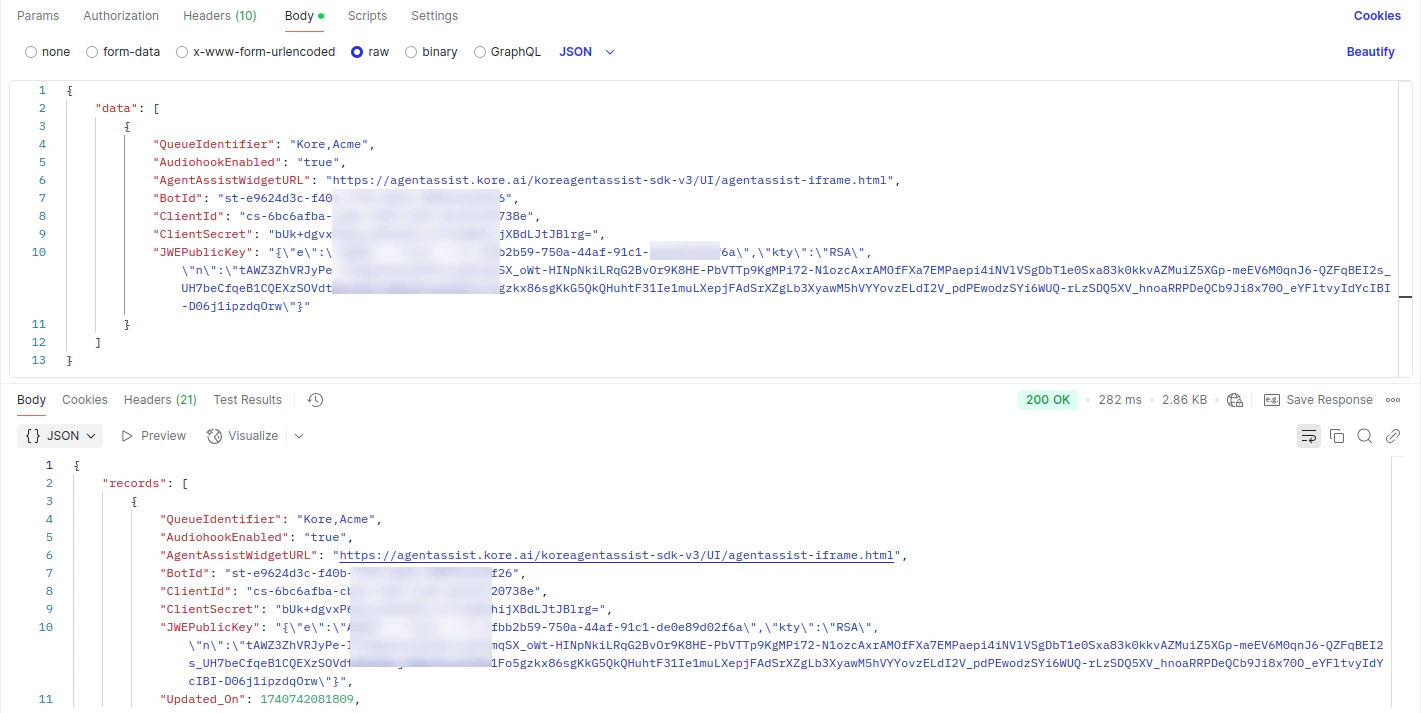Select the binary body option
1421x713 pixels.
click(x=410, y=51)
